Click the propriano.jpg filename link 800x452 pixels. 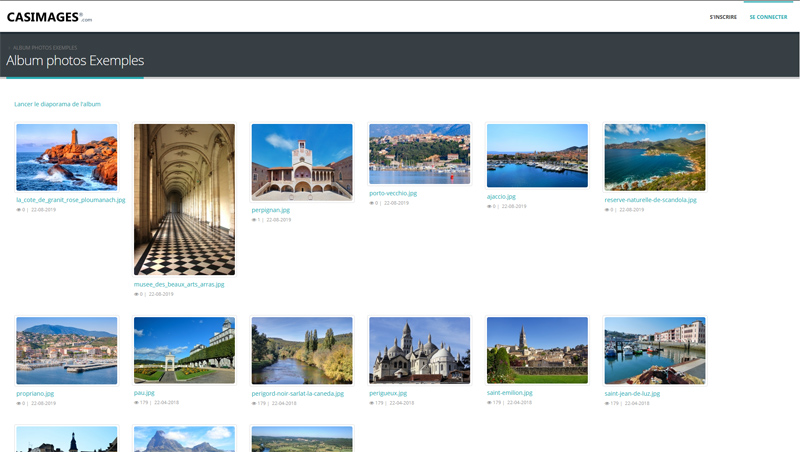35,394
